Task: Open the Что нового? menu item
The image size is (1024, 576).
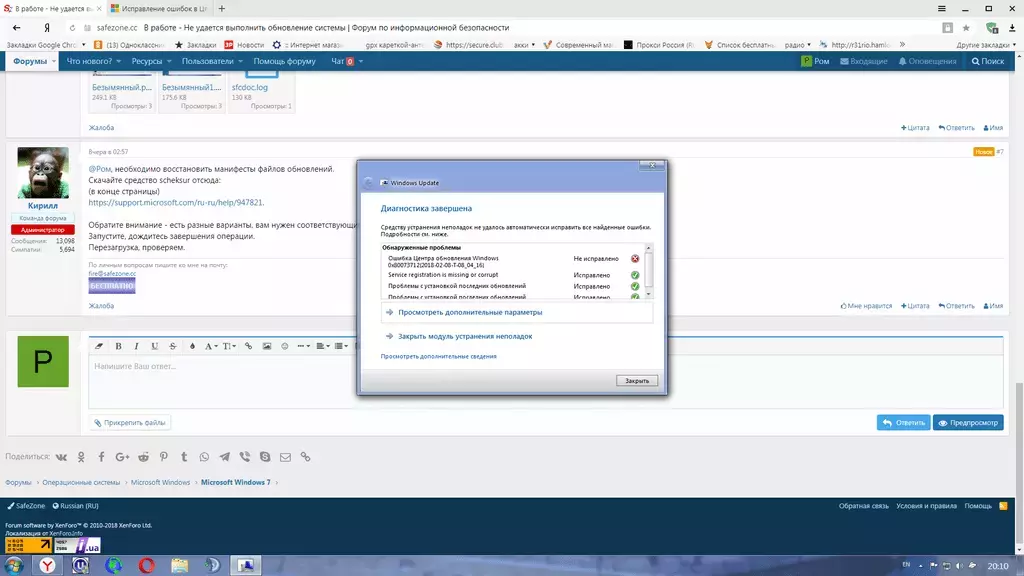Action: (x=89, y=61)
